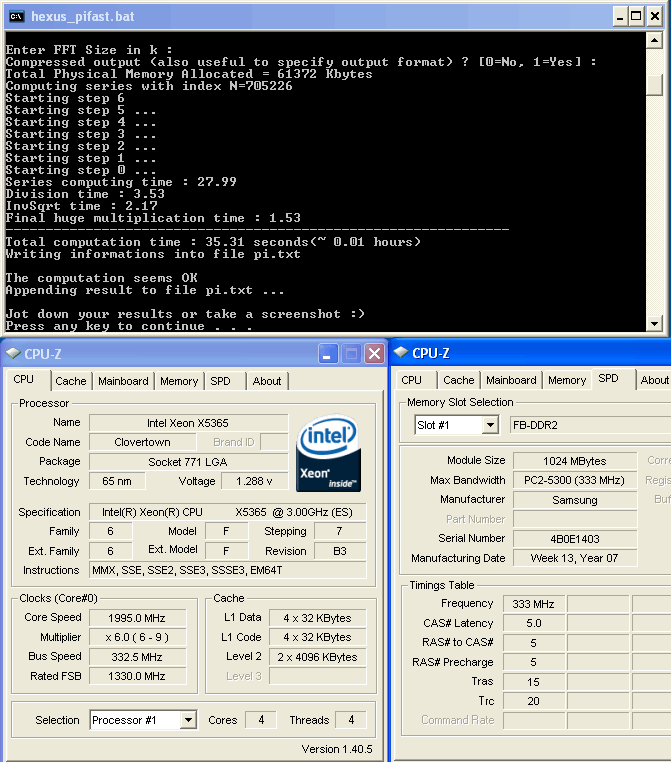Click the Technology value 65 nm
The width and height of the screenshot is (671, 762).
117,481
